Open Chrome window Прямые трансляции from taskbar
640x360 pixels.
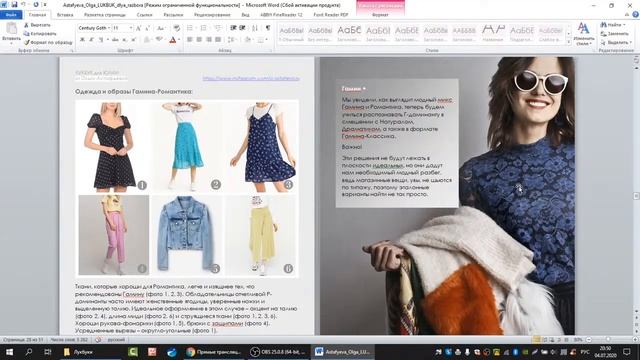(213, 352)
